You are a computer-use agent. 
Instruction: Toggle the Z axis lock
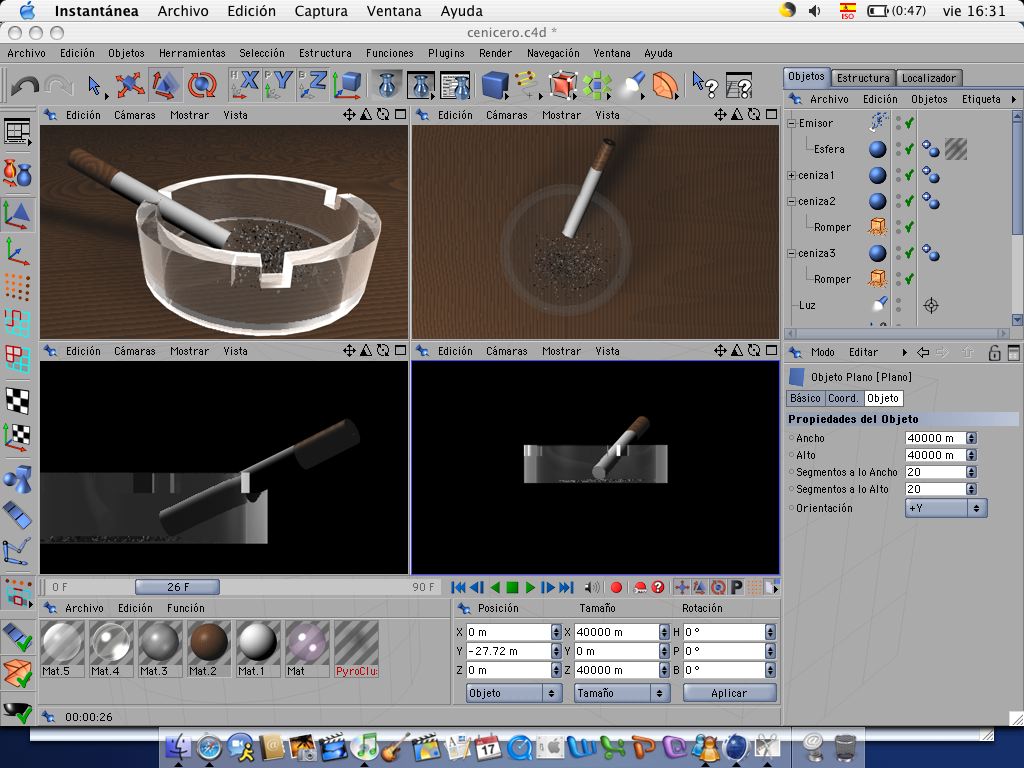312,85
